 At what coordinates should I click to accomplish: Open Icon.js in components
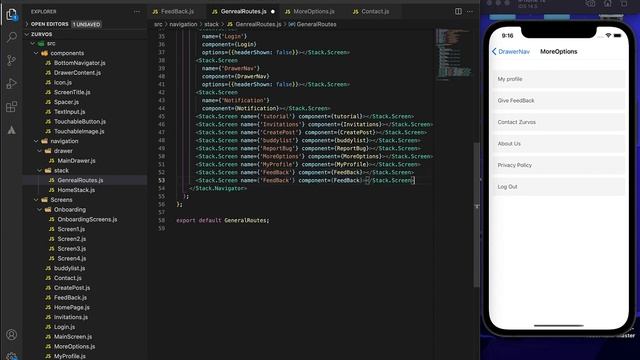point(63,82)
